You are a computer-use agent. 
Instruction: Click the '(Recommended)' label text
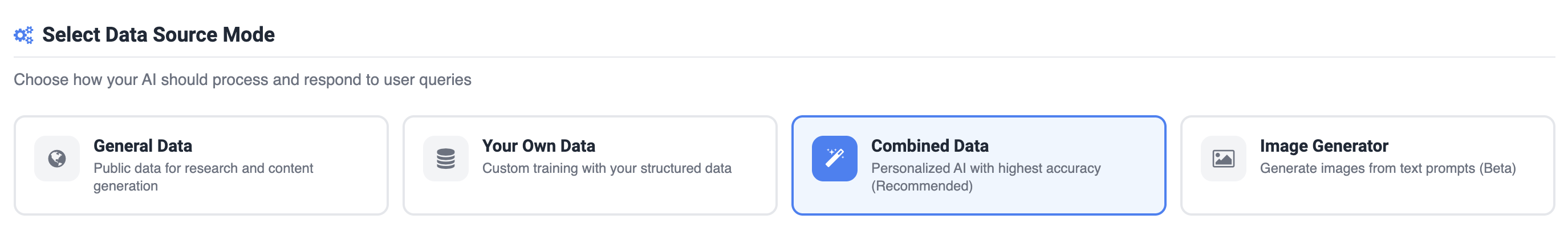(x=921, y=187)
